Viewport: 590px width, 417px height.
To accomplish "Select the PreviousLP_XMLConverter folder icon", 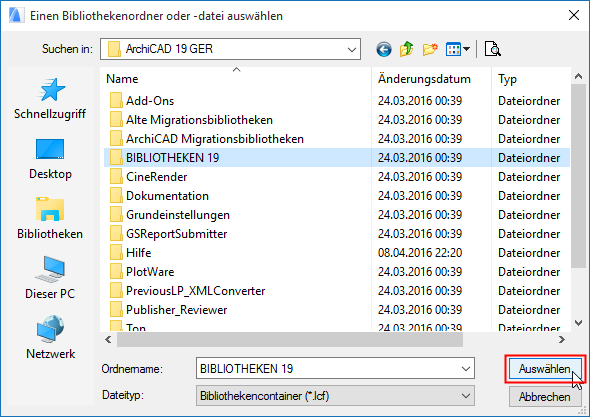I will coord(116,291).
